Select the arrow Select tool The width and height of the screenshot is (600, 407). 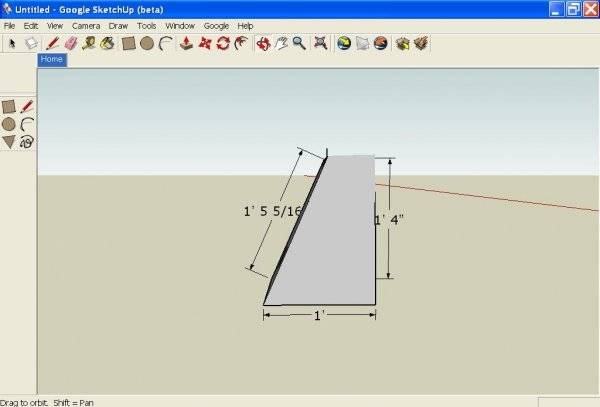pyautogui.click(x=12, y=44)
